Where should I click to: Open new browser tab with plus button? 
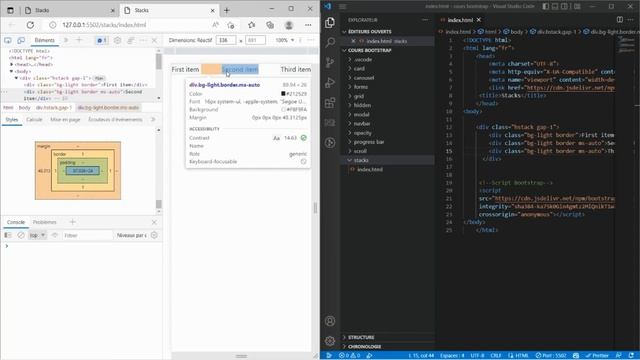pos(227,10)
